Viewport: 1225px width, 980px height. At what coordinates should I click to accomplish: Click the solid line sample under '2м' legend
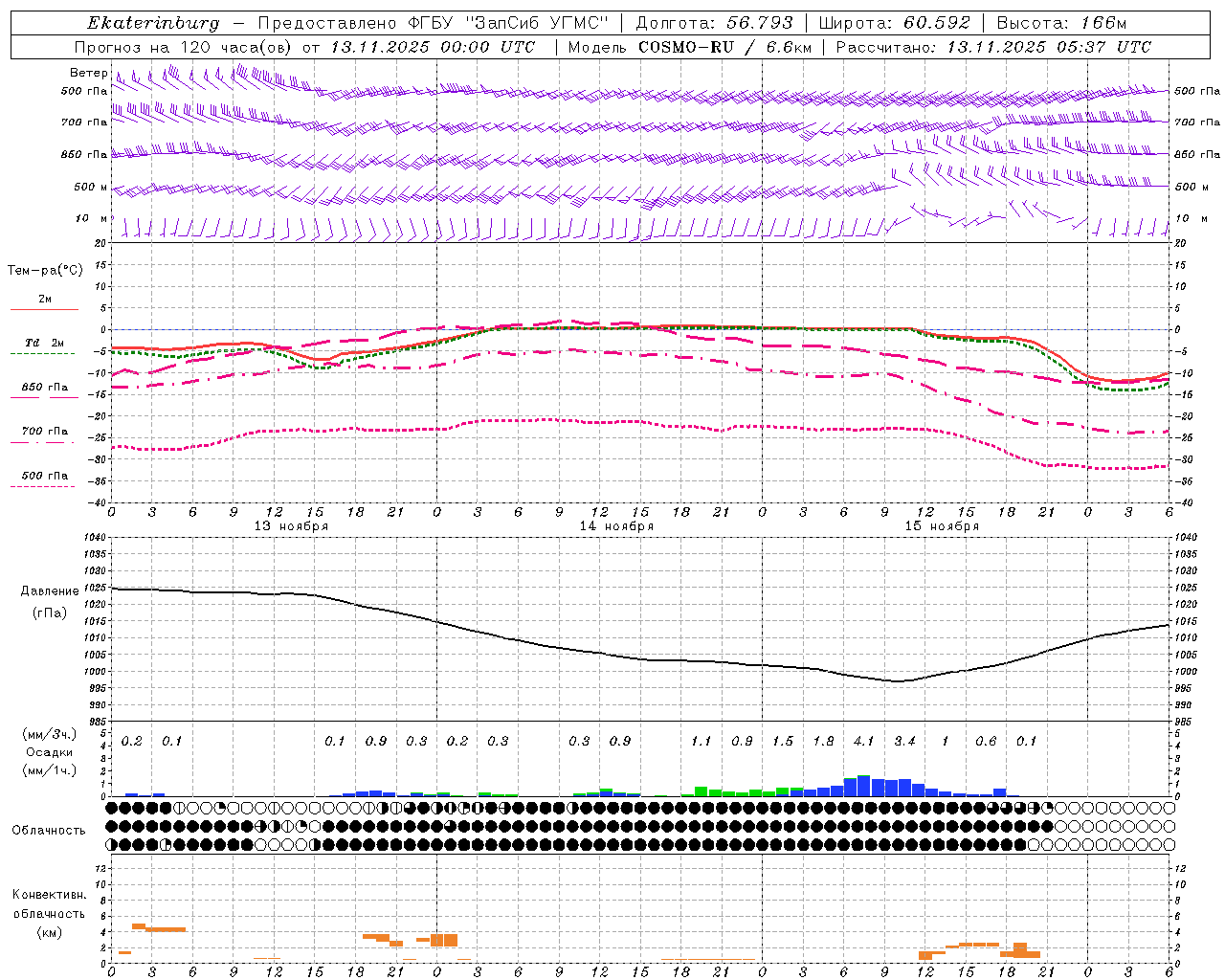click(x=44, y=310)
